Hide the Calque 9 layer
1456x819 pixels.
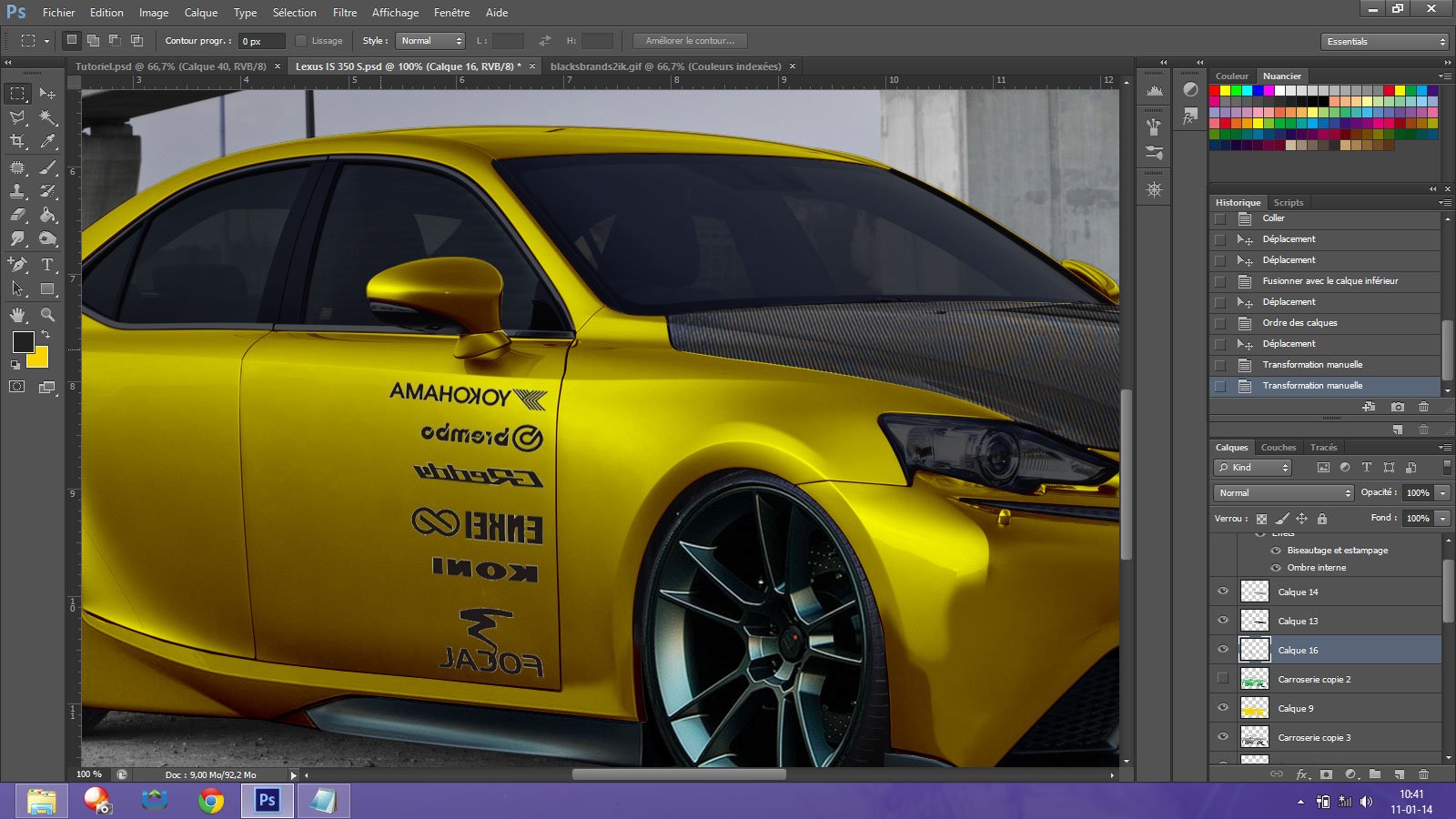pyautogui.click(x=1223, y=708)
